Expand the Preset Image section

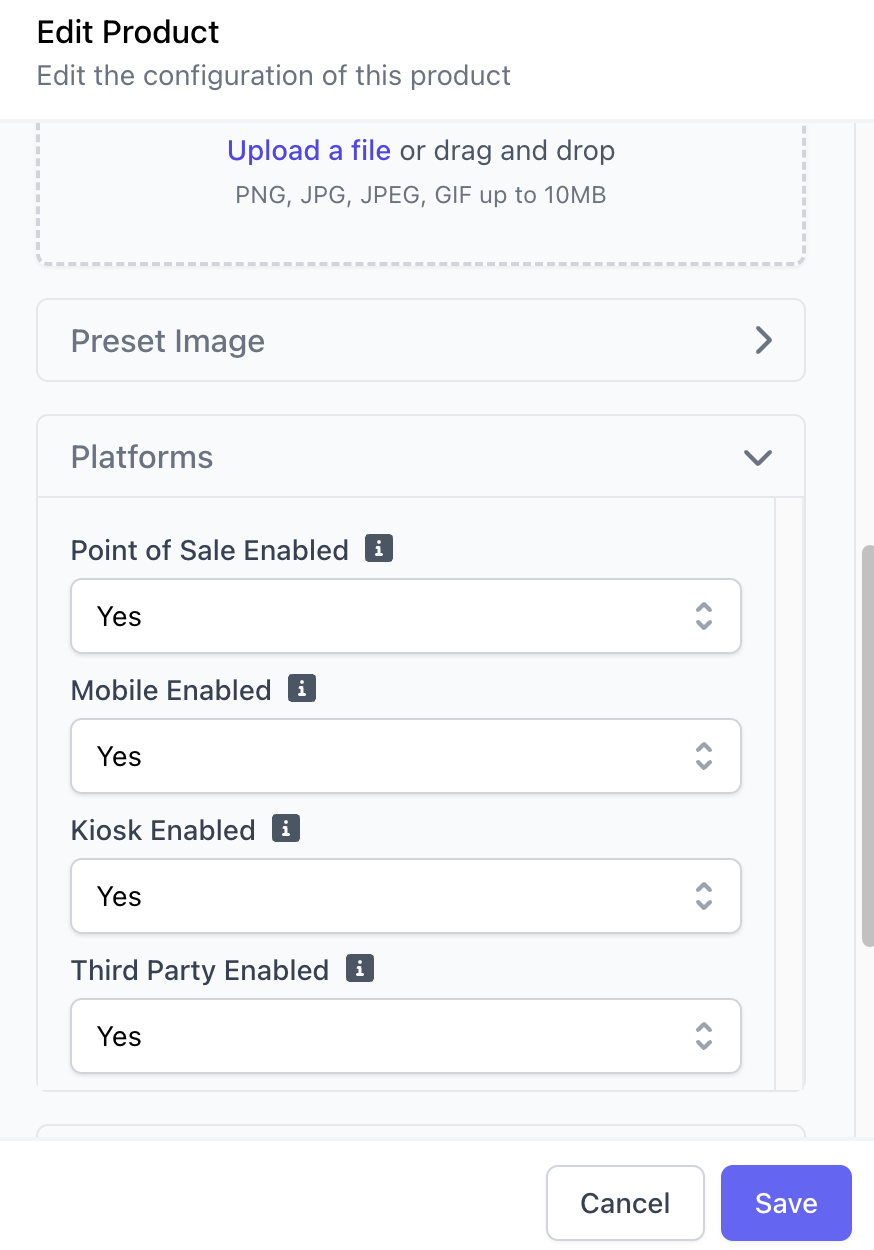pos(421,341)
